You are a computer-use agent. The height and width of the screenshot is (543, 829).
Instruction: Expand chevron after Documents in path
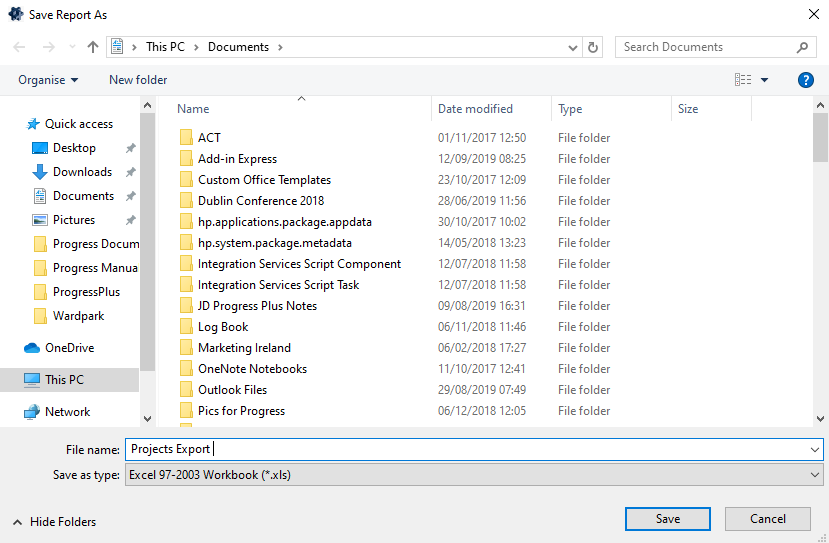pos(280,47)
